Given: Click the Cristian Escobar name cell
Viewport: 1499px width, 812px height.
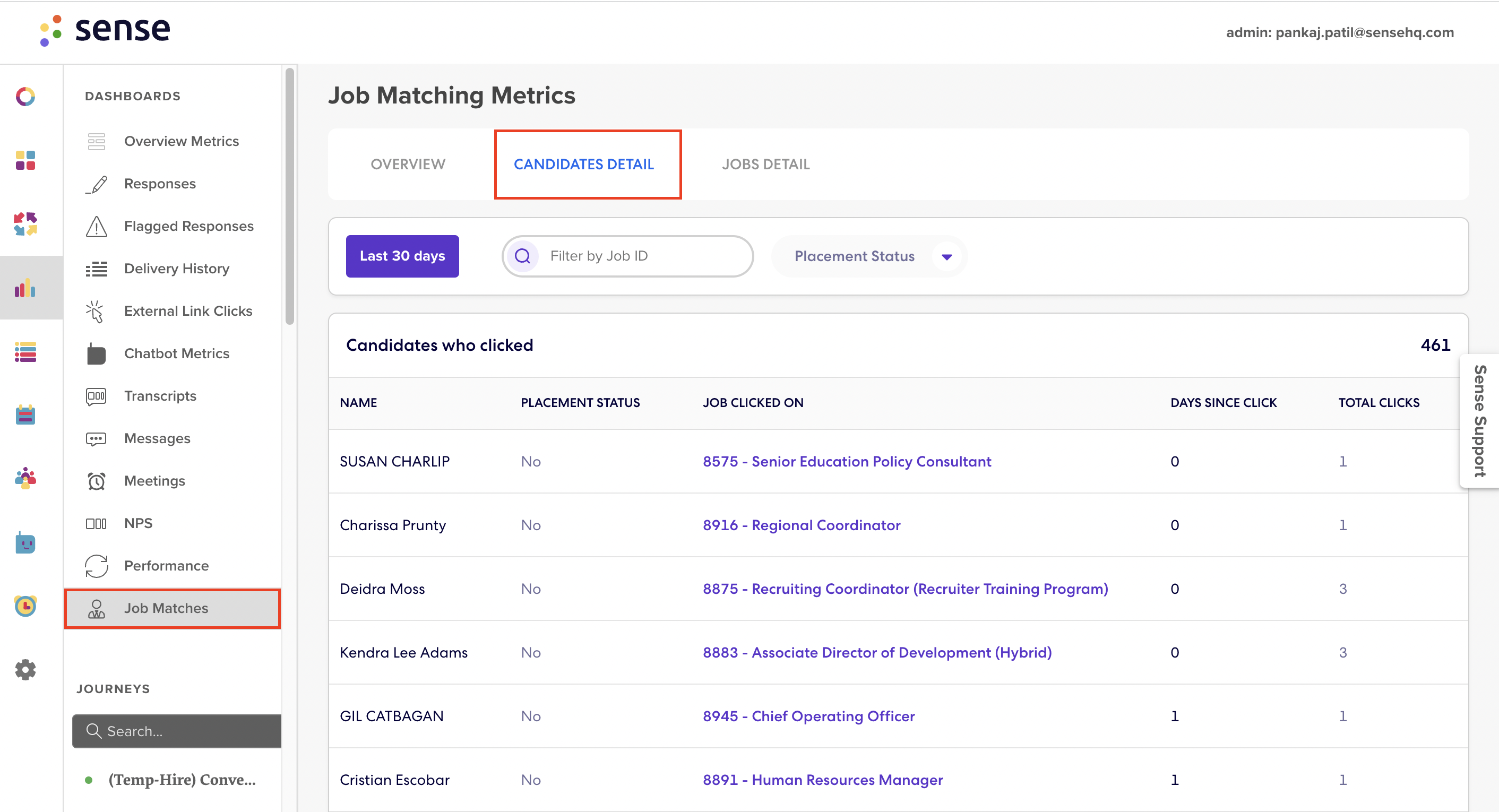Looking at the screenshot, I should (x=394, y=780).
